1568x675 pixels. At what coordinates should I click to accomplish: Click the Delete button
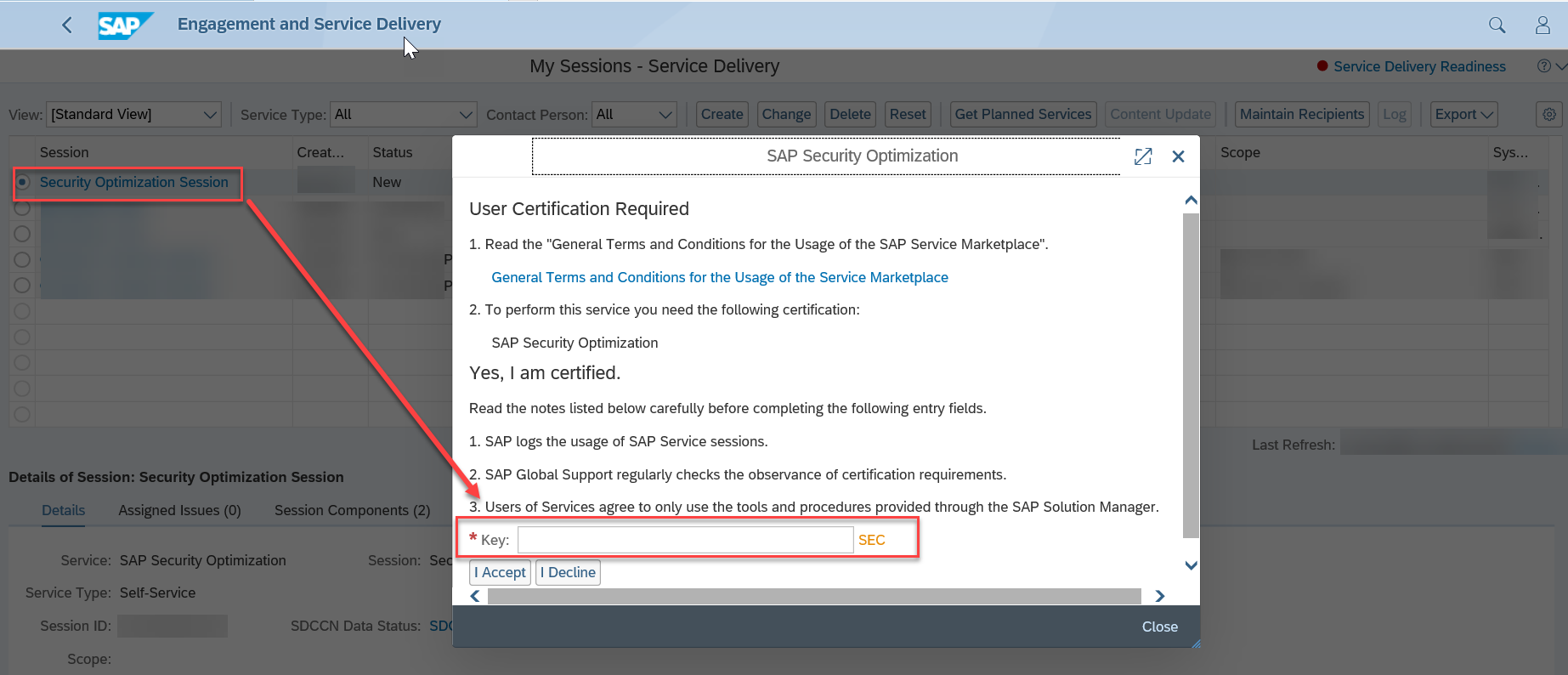(850, 114)
